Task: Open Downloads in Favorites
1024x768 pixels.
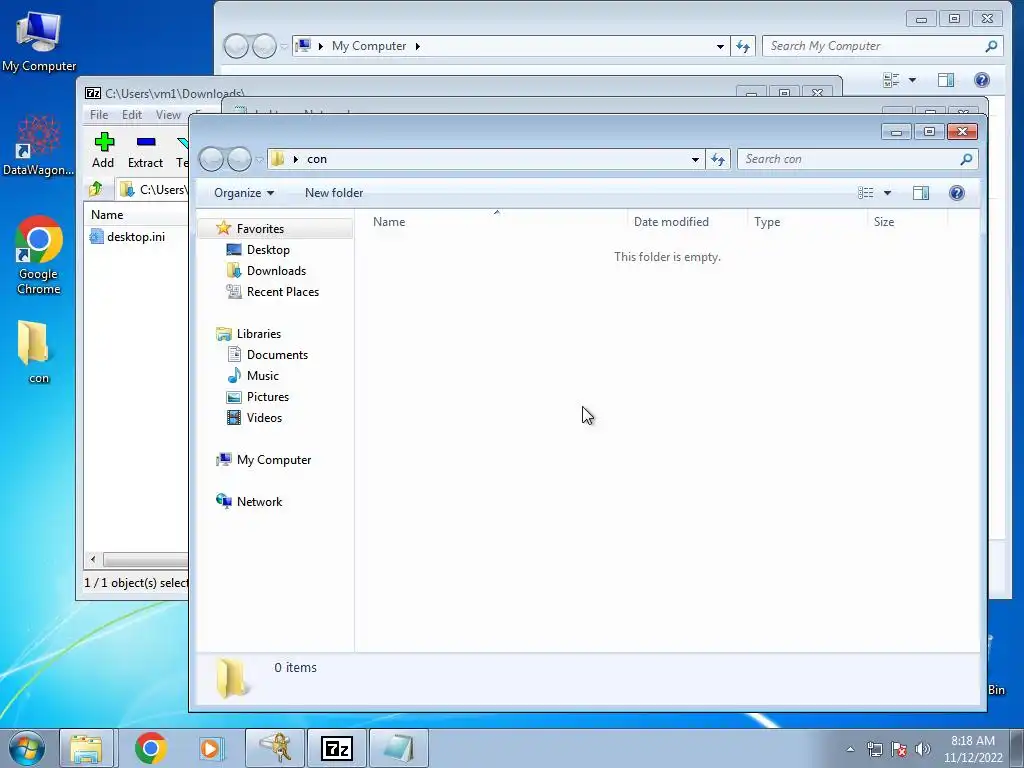Action: (x=266, y=270)
